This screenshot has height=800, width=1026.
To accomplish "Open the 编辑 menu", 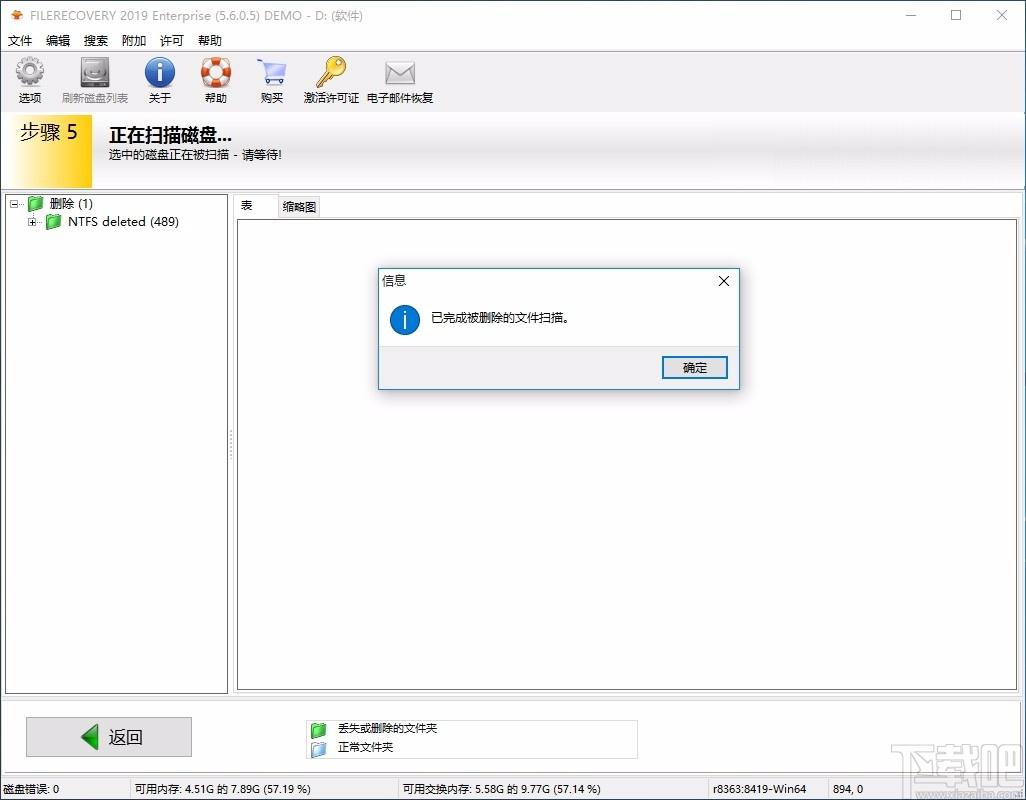I will [x=58, y=41].
